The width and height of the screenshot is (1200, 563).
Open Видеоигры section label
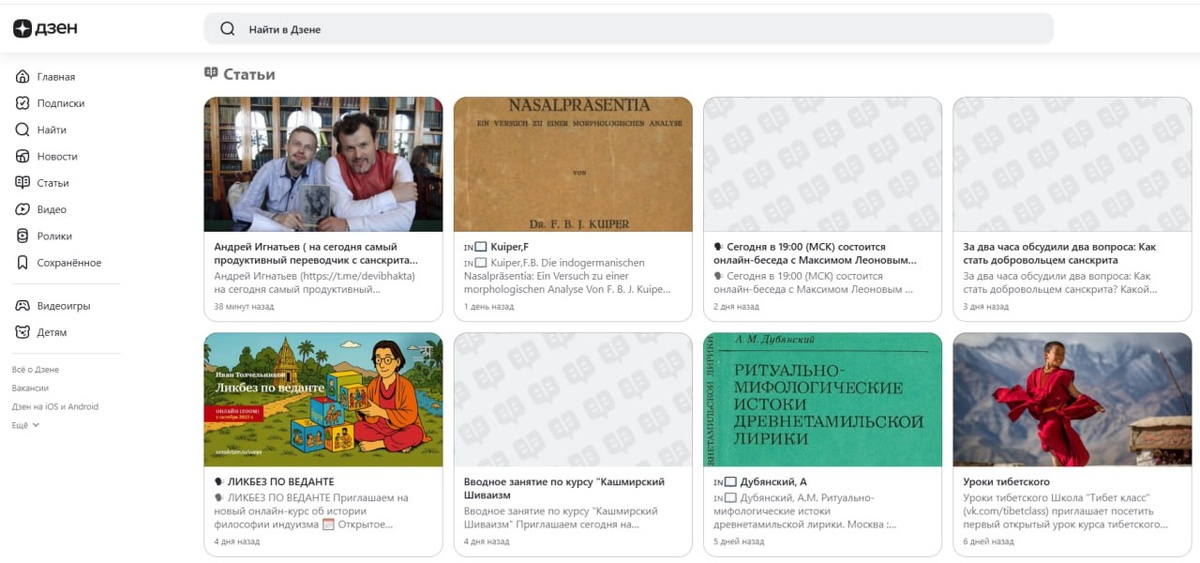point(63,306)
